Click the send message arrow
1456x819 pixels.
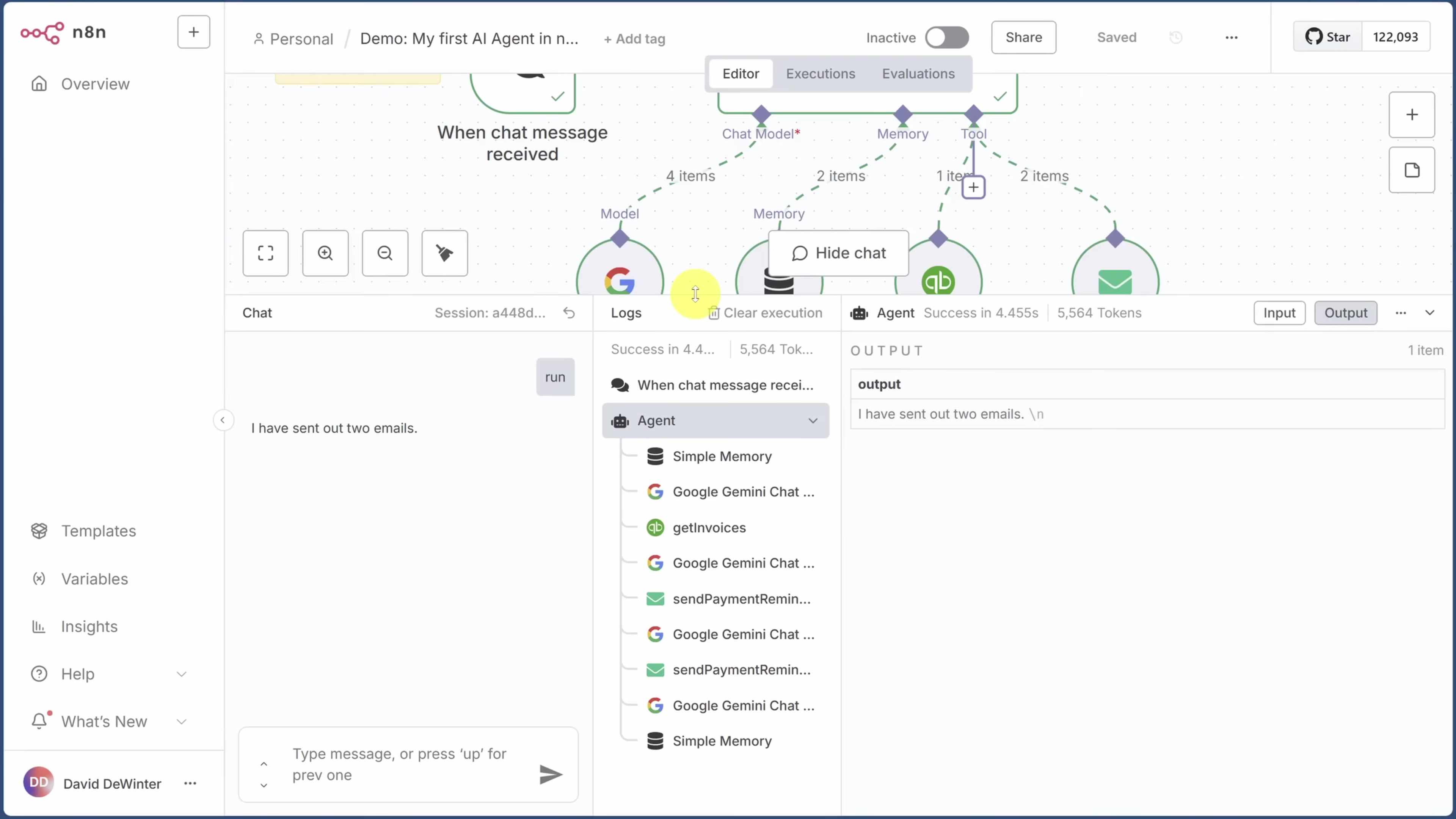point(551,774)
